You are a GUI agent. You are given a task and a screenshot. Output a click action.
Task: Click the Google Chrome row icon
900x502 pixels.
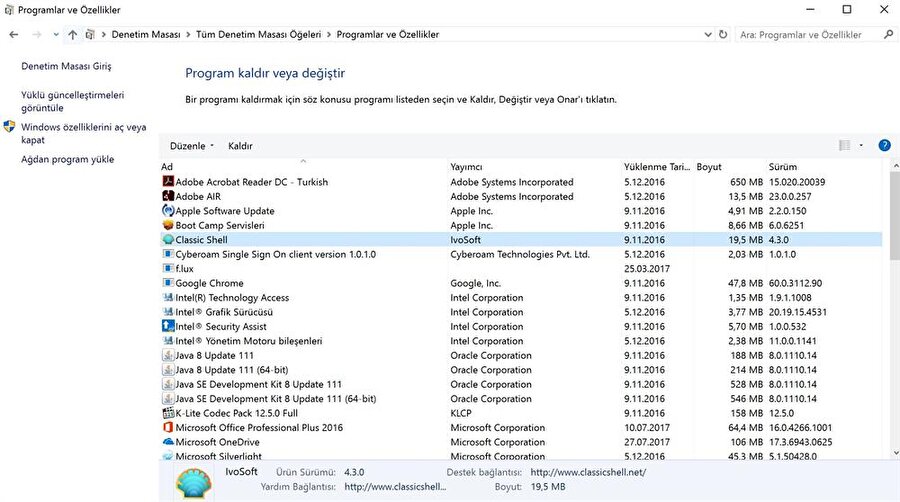[x=168, y=283]
